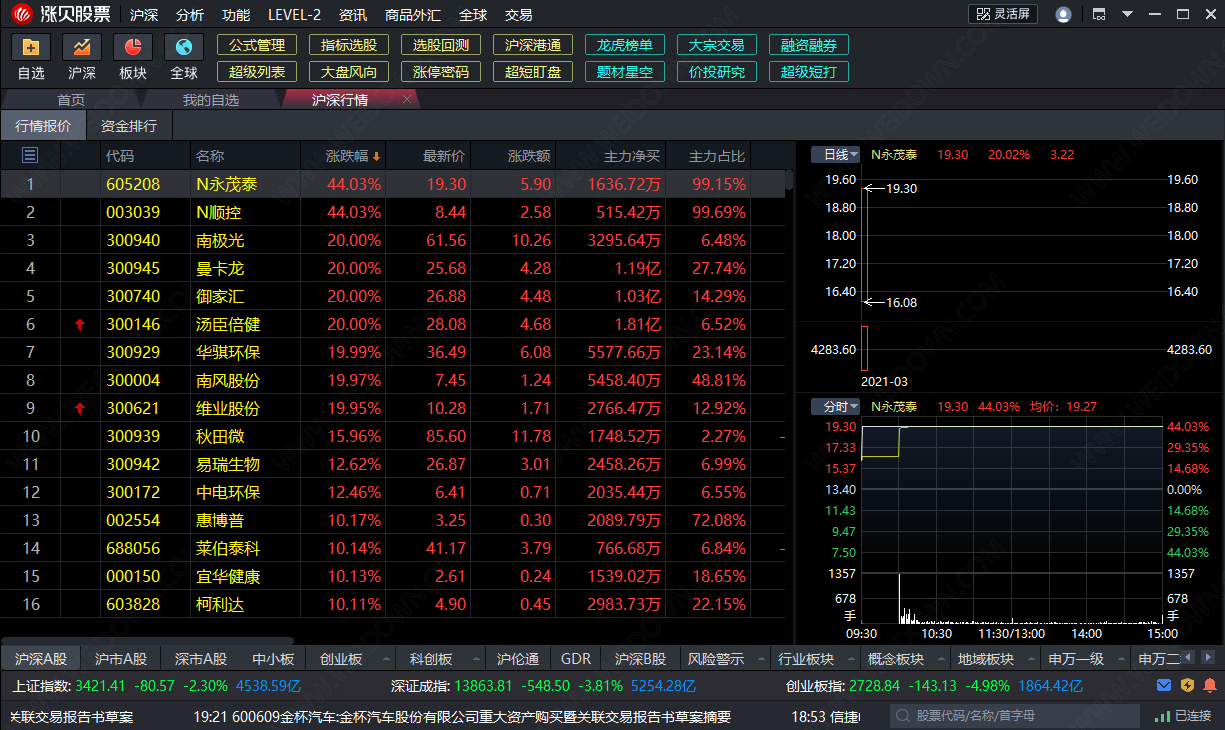Click the yellow lightning shield icon
The height and width of the screenshot is (730, 1225).
[1187, 686]
